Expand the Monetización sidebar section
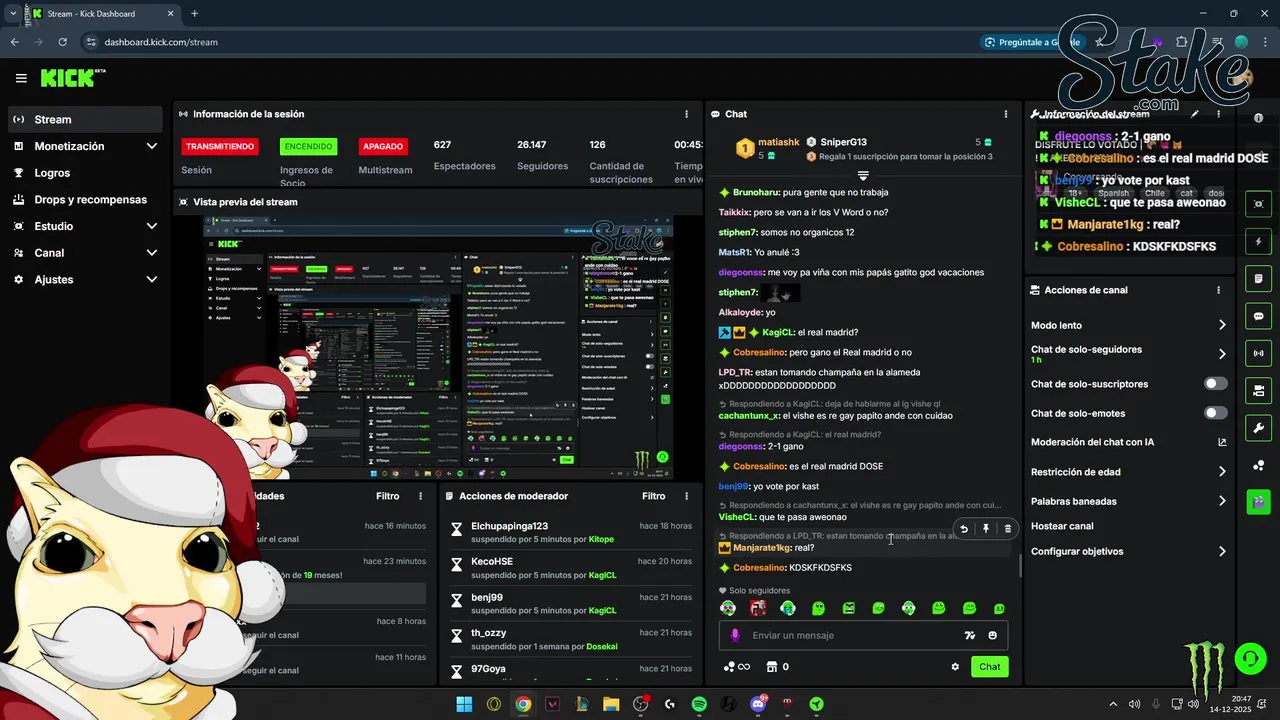Viewport: 1280px width, 720px height. point(152,146)
